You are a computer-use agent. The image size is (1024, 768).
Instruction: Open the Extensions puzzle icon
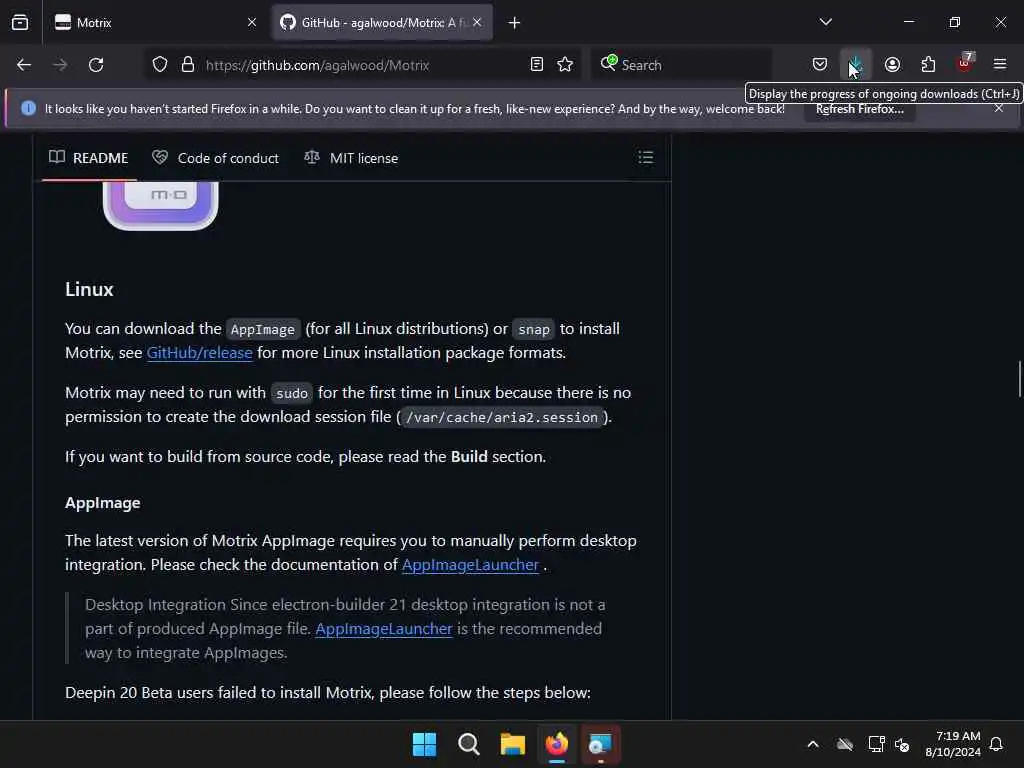coord(929,65)
